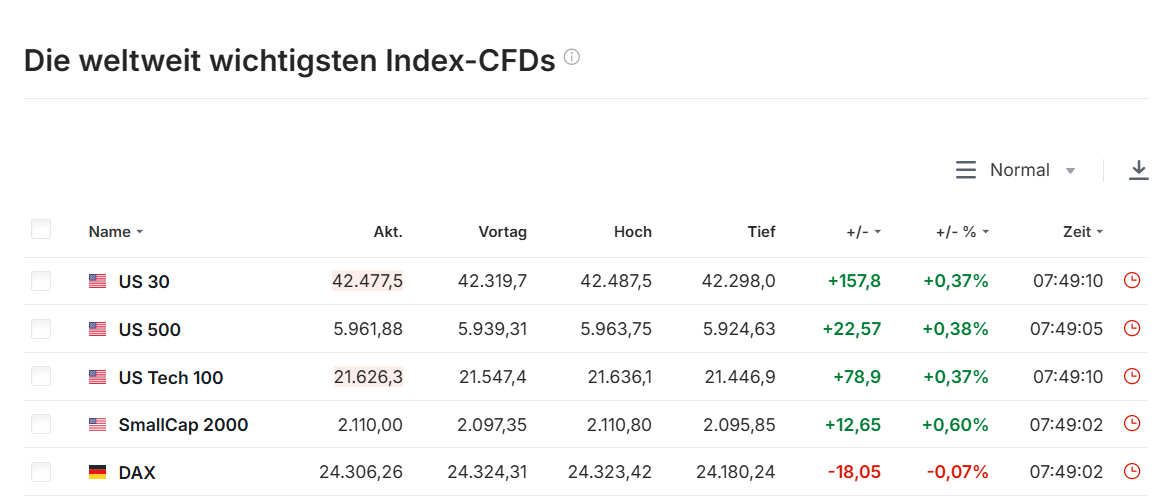Viewport: 1164px width, 502px height.
Task: Click the hamburger view icon next to Normal
Action: 966,170
